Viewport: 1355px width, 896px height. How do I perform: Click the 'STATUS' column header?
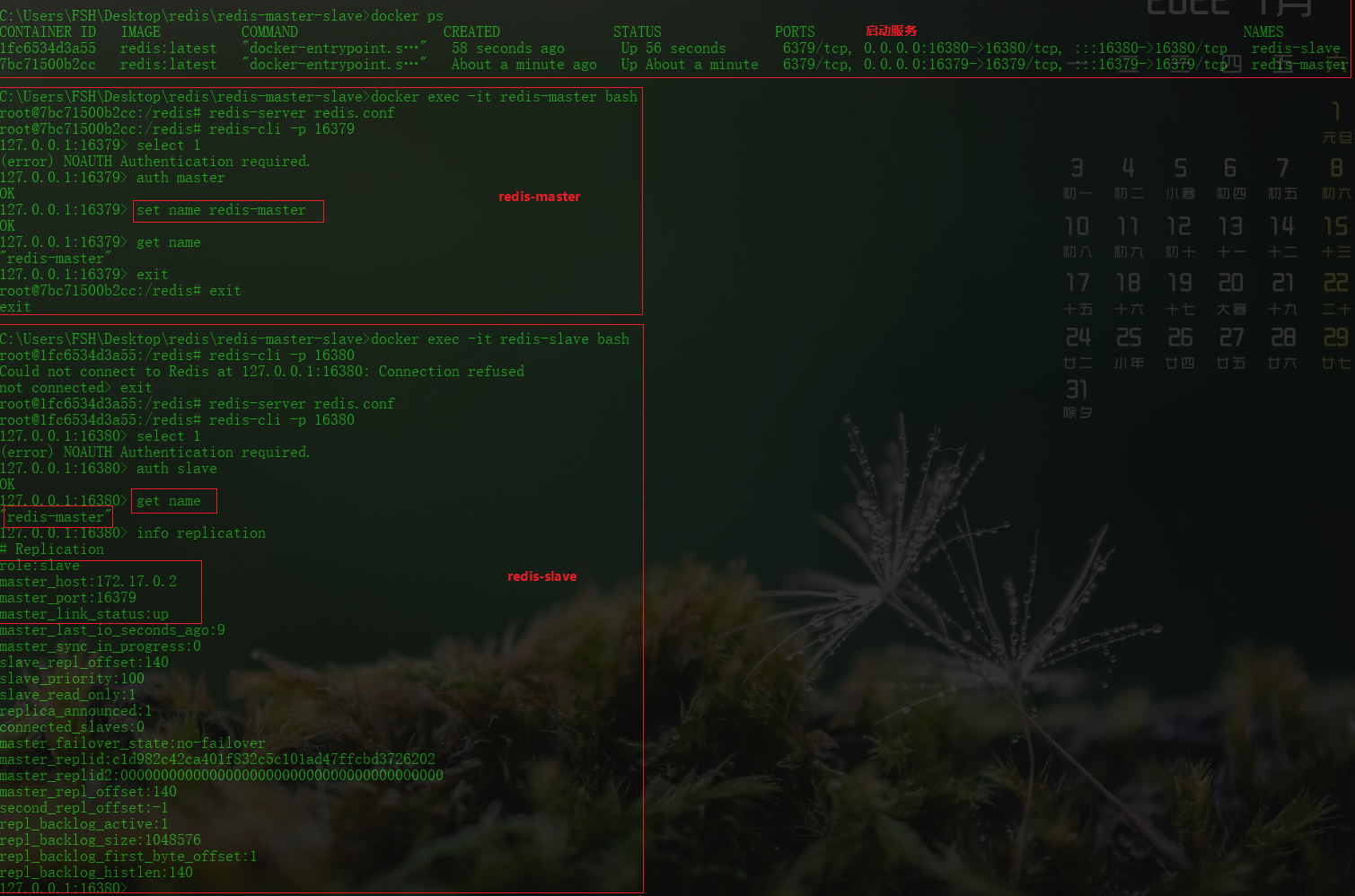(638, 31)
